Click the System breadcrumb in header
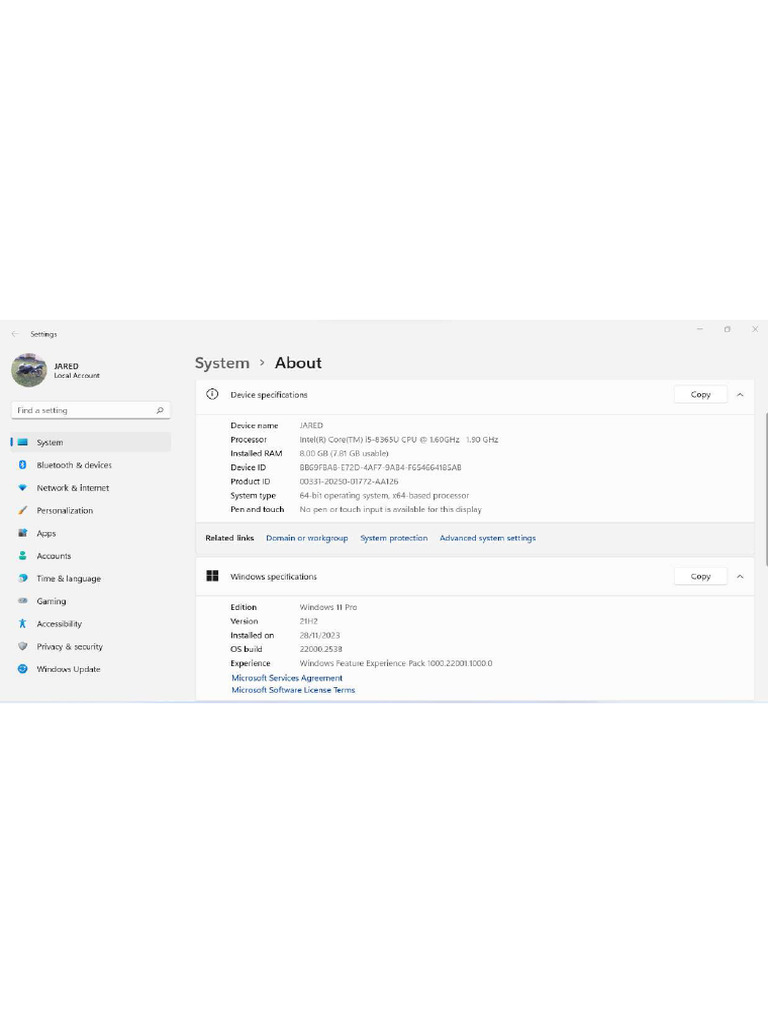This screenshot has height=1024, width=768. [x=222, y=363]
